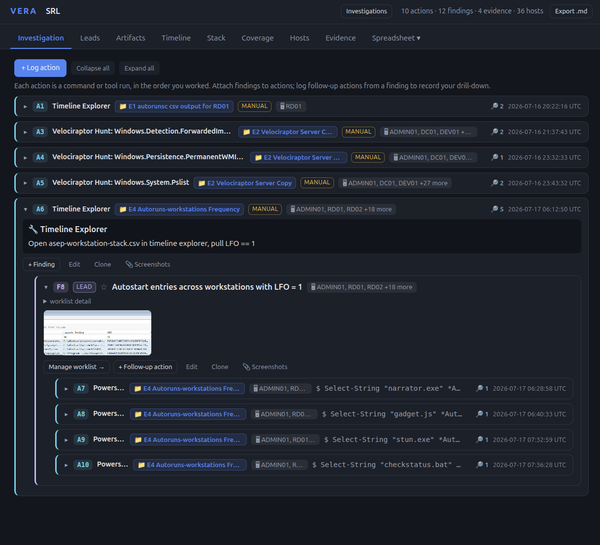Edit action A6

tap(74, 264)
